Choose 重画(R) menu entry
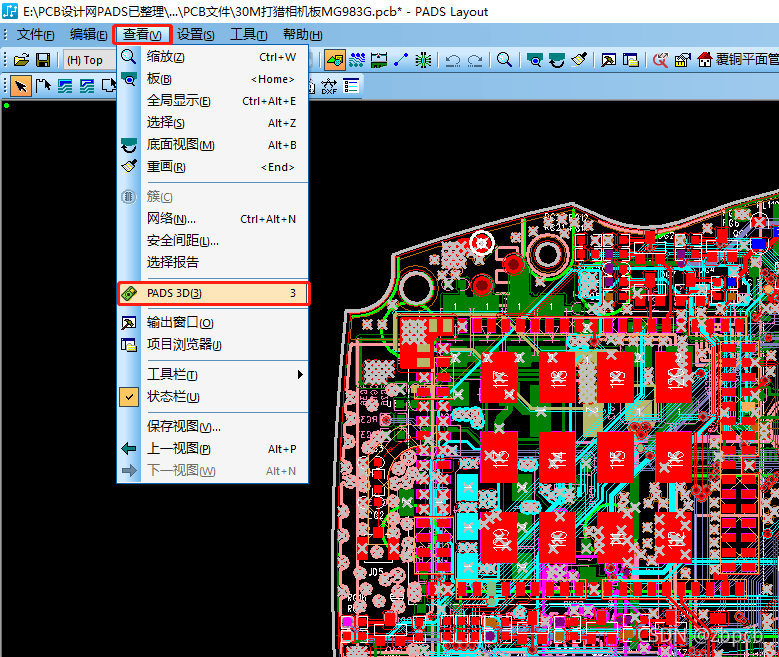The height and width of the screenshot is (657, 779). [x=213, y=167]
